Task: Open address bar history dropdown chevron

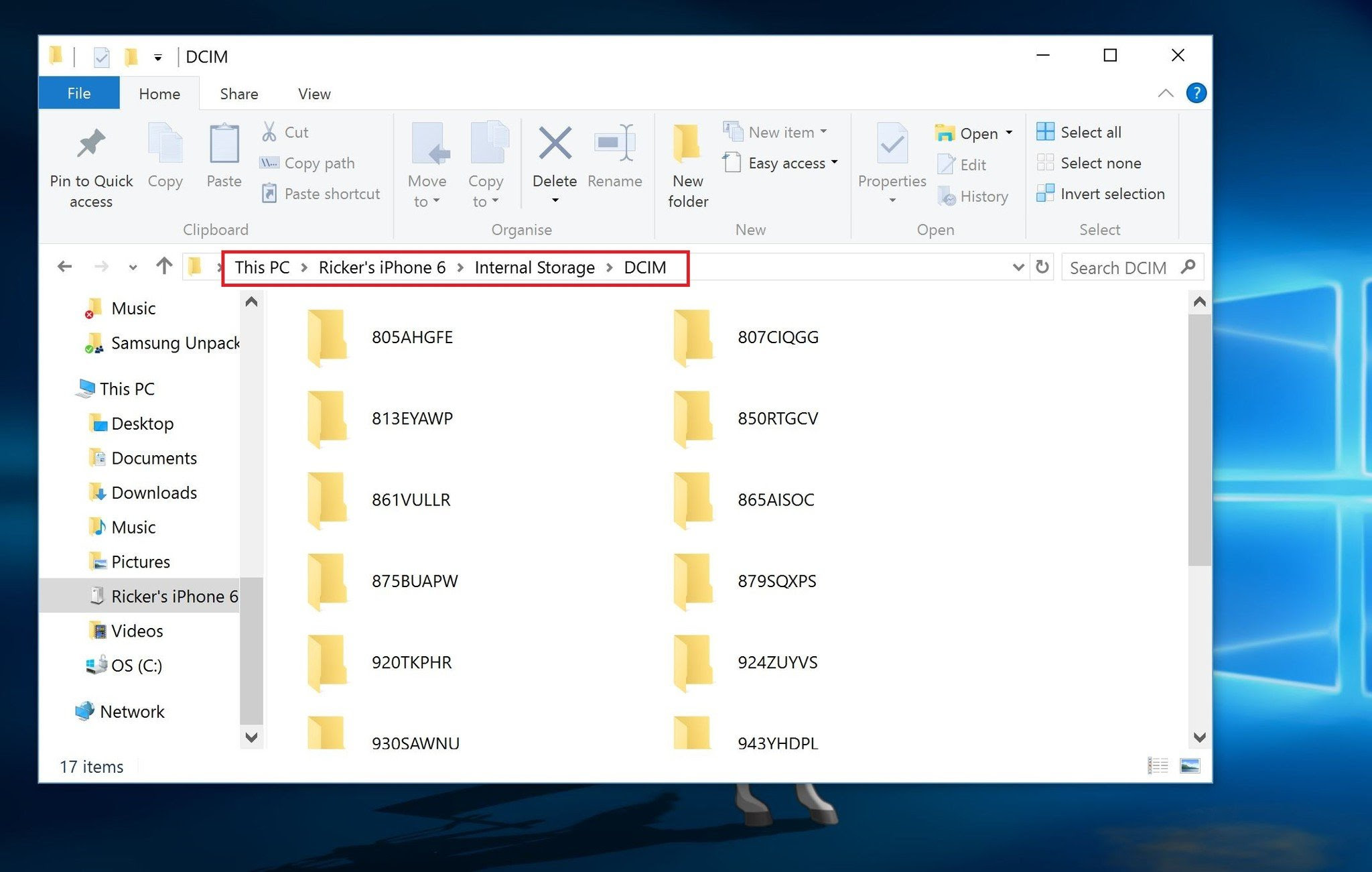Action: click(x=1018, y=267)
